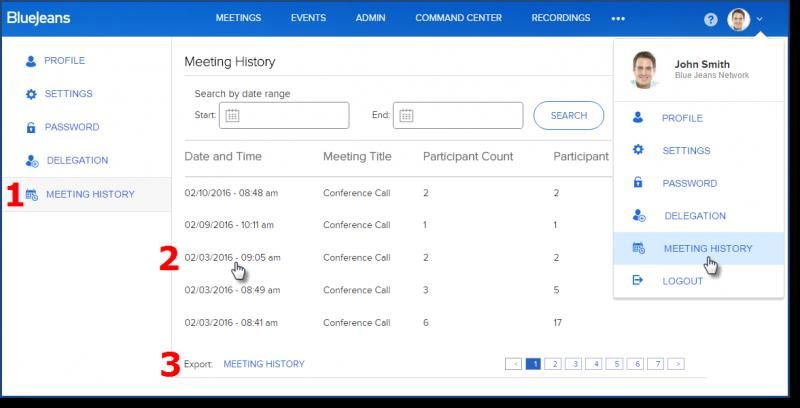Viewport: 800px width, 408px height.
Task: Open the 02/03/2016 - 08:49 am meeting
Action: tap(232, 290)
